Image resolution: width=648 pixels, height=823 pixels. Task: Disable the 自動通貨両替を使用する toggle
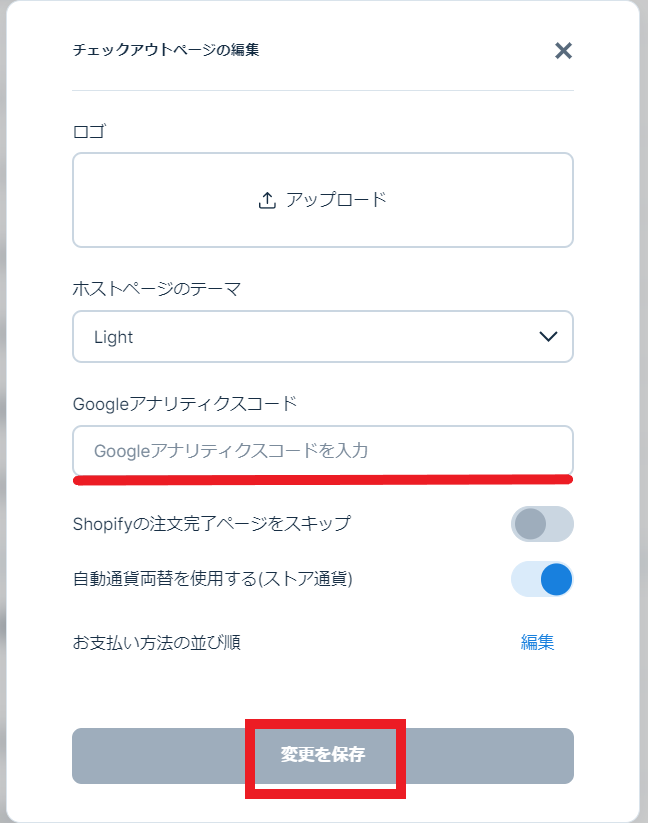point(542,580)
